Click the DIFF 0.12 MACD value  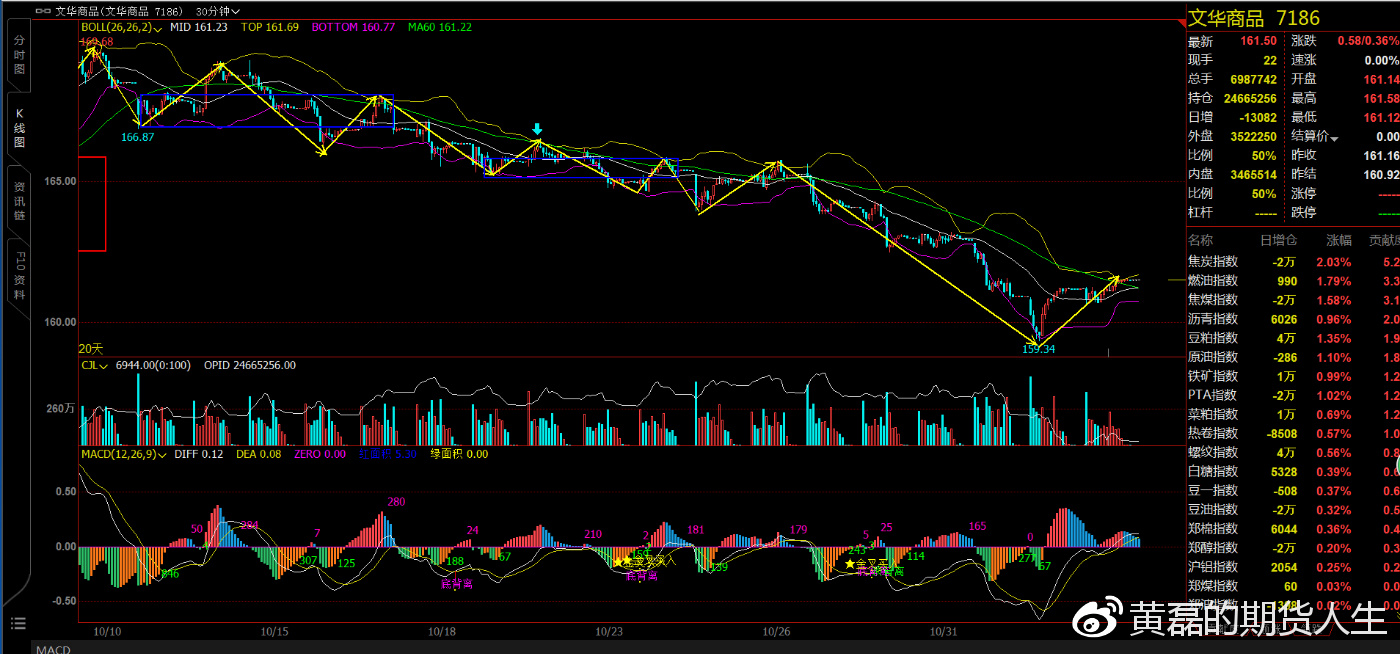tap(198, 454)
